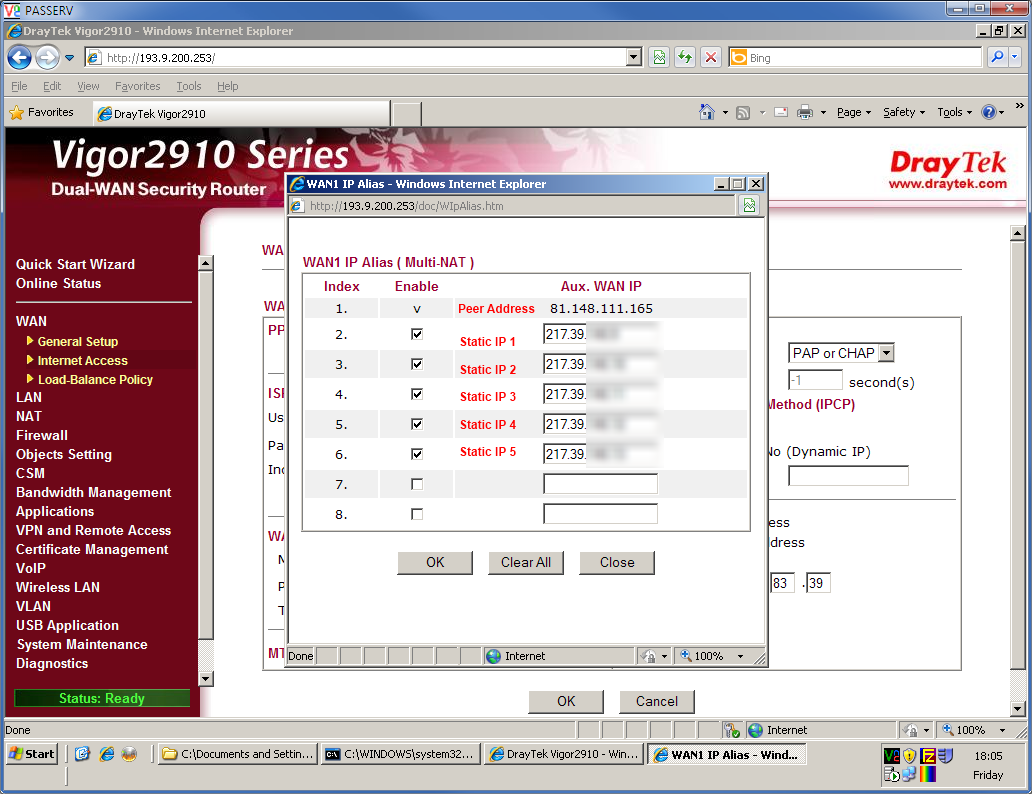
Task: Click the RSS feeds icon
Action: tap(743, 113)
